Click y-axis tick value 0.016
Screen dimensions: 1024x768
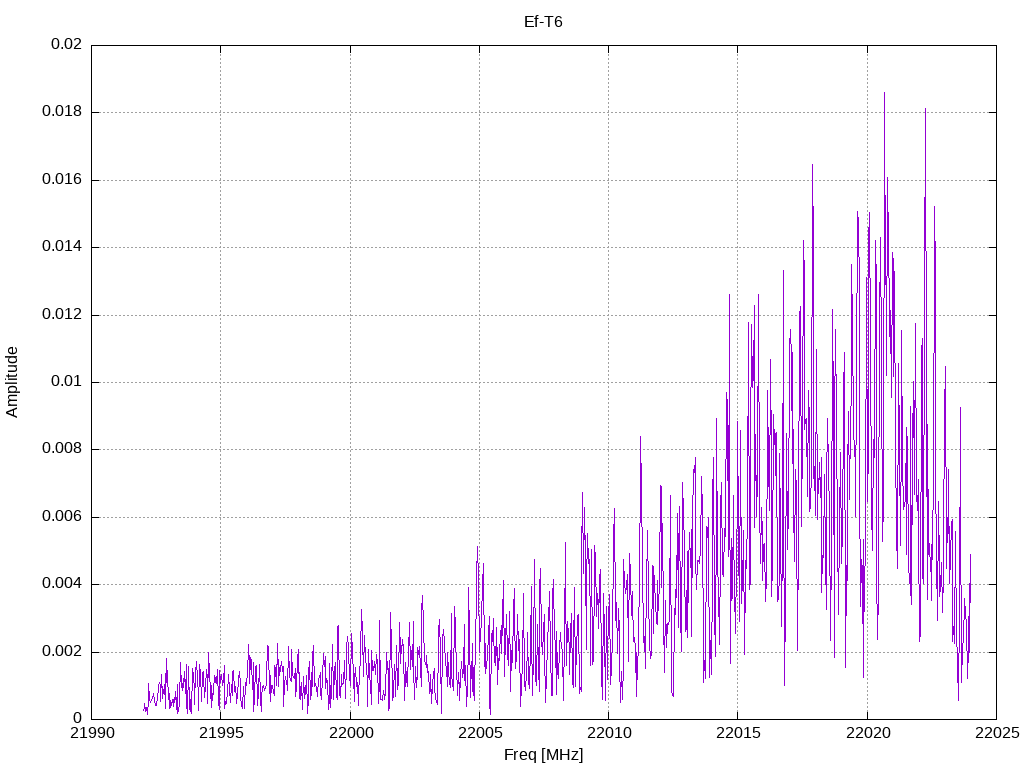point(63,180)
